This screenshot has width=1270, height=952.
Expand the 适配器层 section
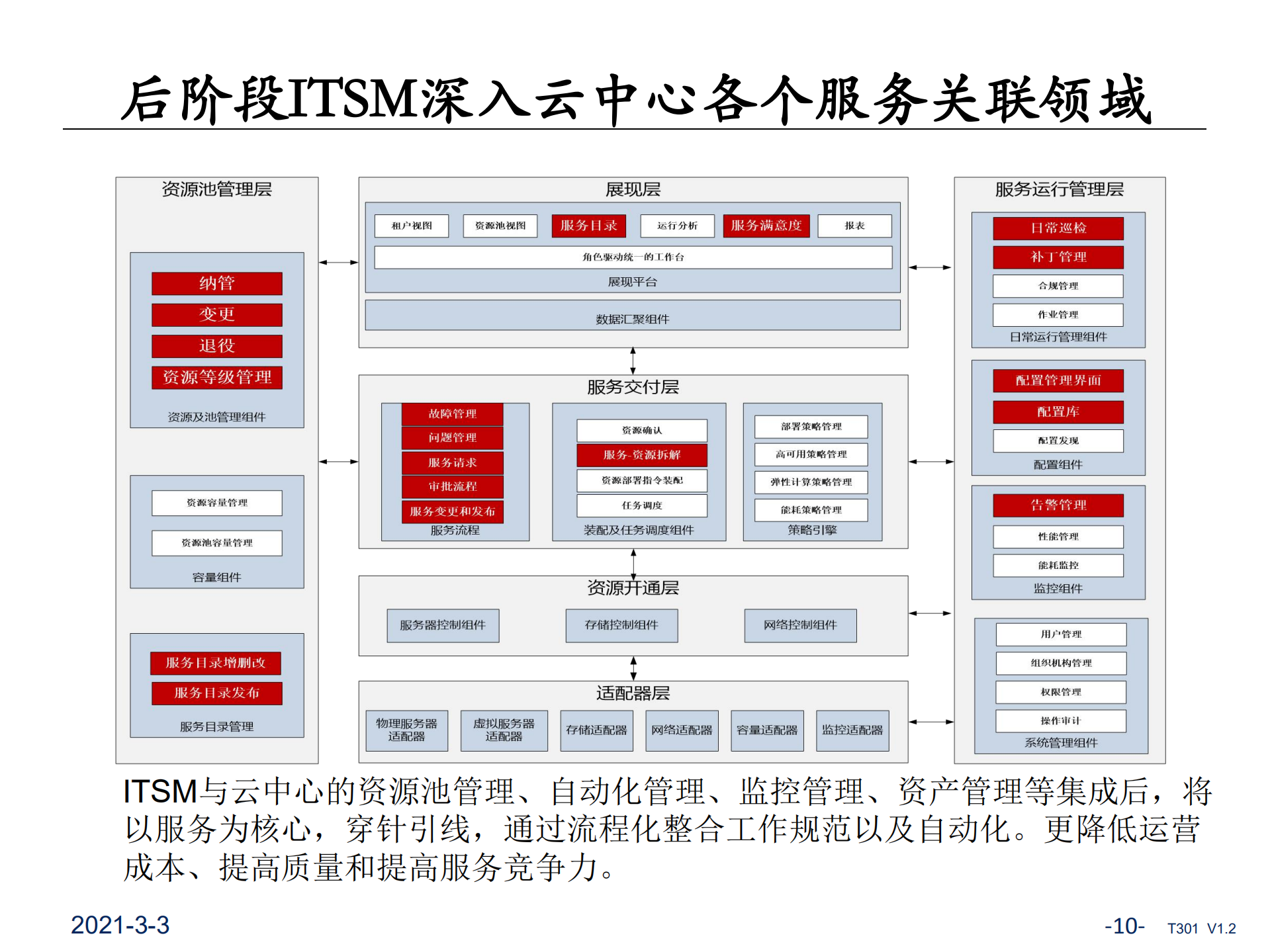click(x=633, y=694)
